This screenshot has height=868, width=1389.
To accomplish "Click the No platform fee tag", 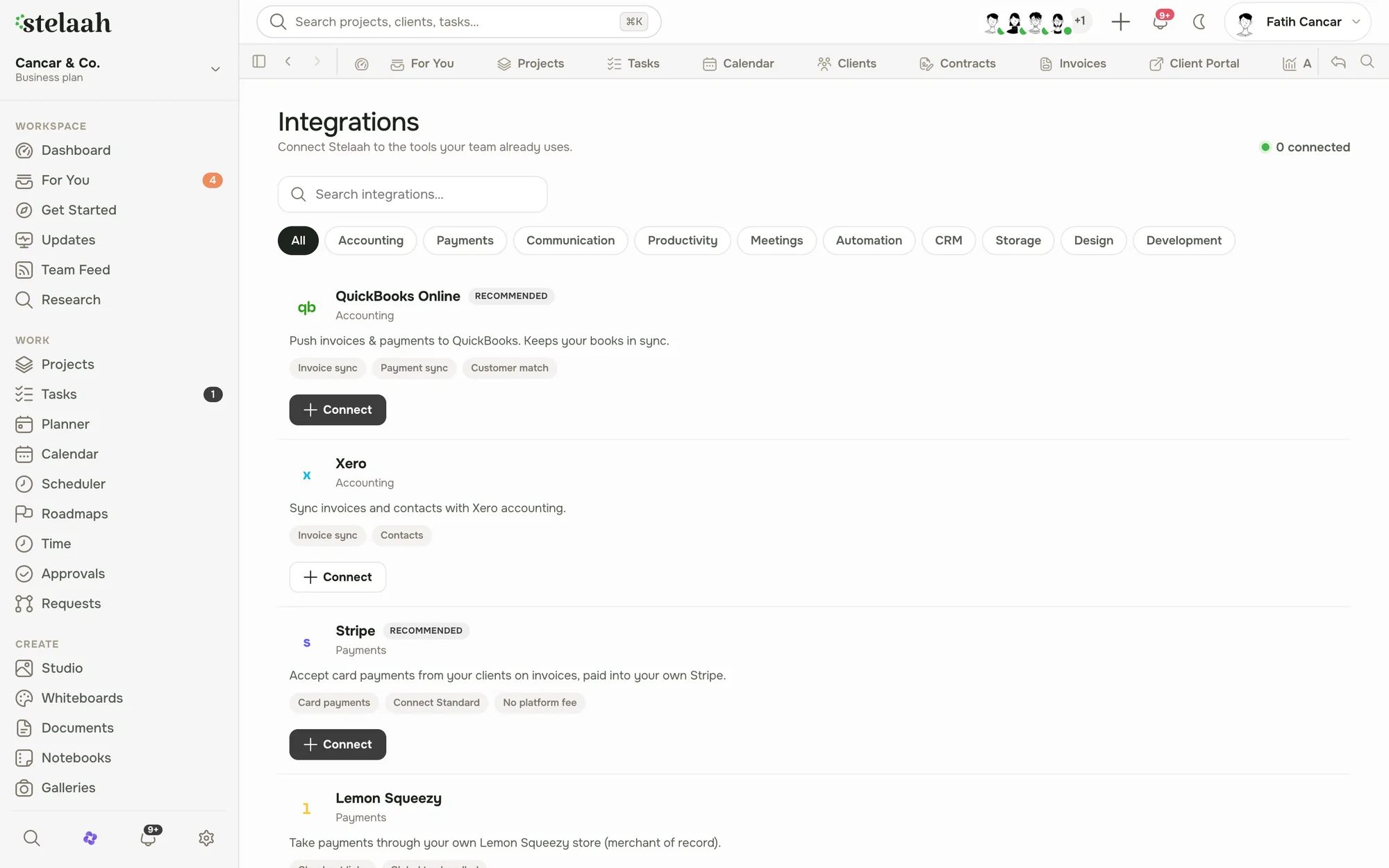I will [x=540, y=703].
